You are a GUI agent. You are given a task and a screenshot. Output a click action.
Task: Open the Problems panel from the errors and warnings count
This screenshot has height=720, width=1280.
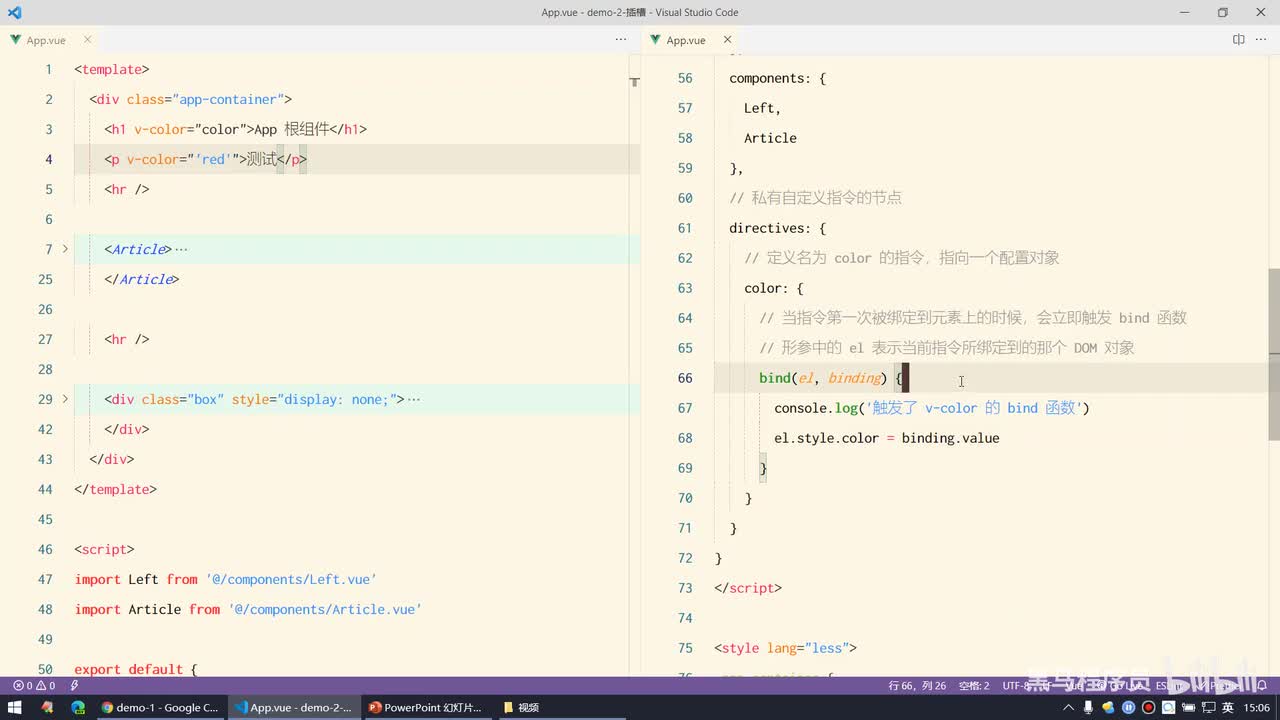pyautogui.click(x=34, y=685)
